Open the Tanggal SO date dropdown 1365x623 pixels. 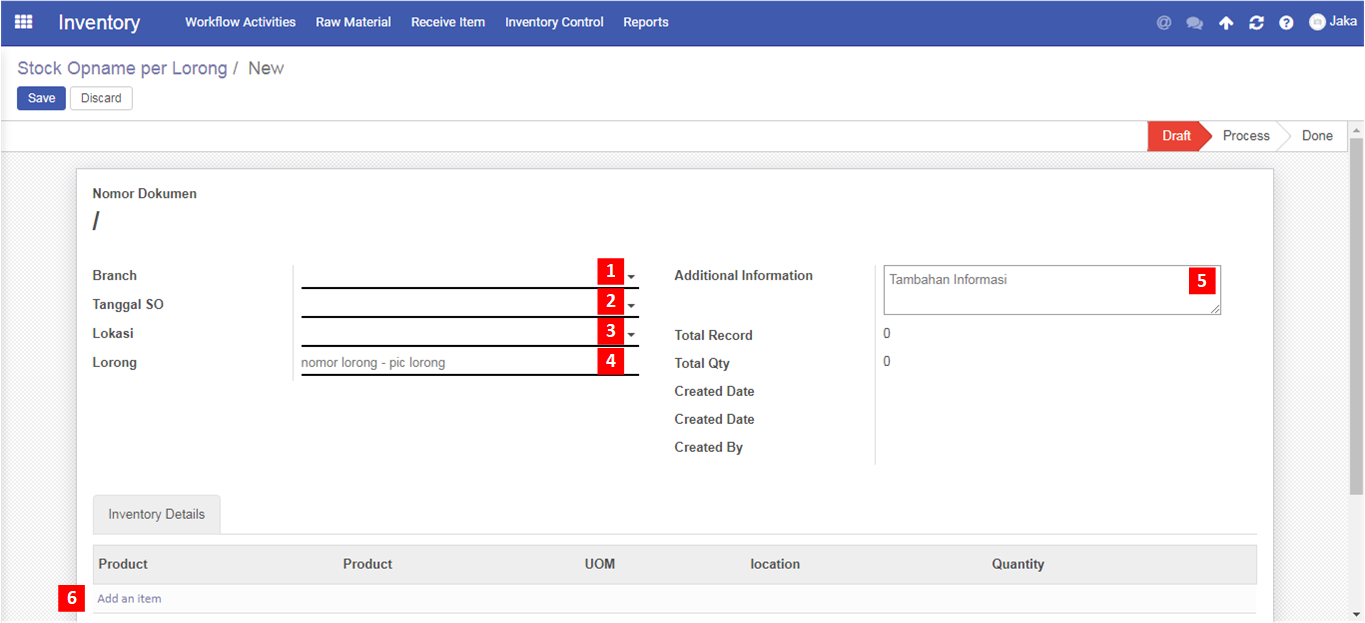coord(631,306)
